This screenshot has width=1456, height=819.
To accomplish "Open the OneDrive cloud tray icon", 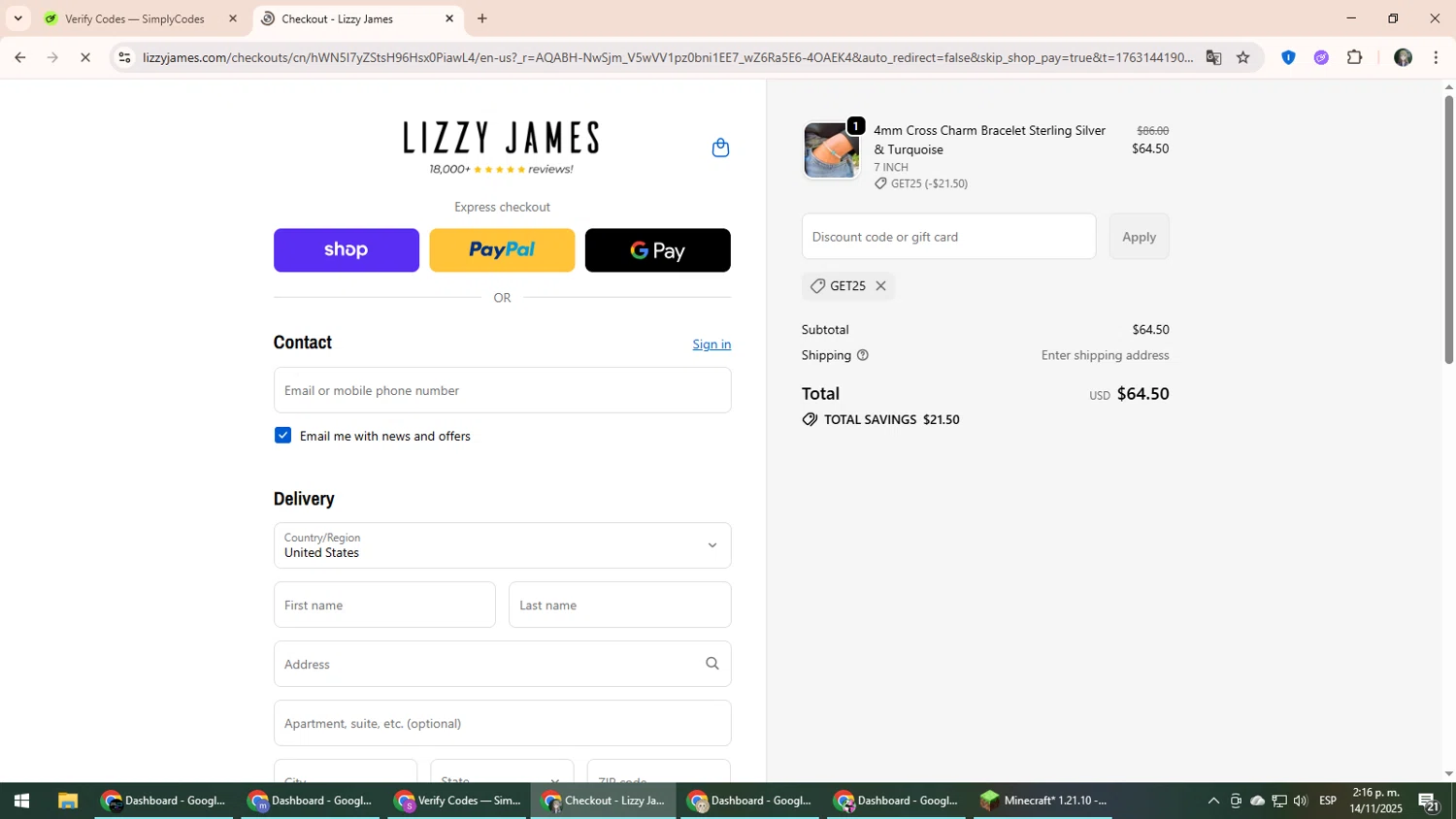I will click(1257, 801).
